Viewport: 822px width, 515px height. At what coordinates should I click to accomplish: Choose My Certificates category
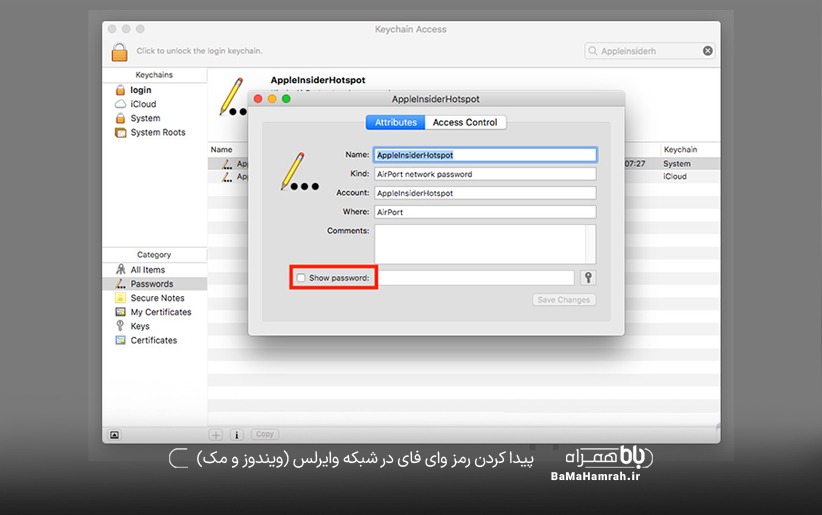pyautogui.click(x=160, y=312)
